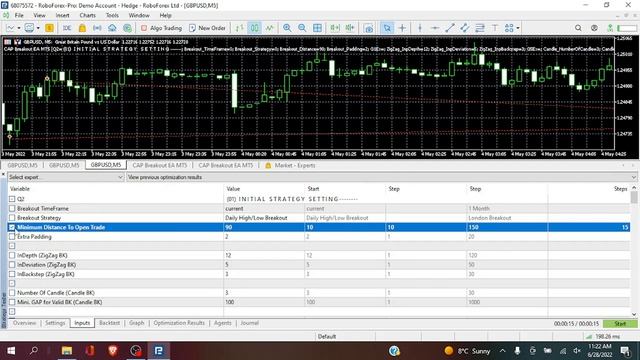This screenshot has width=640, height=360.
Task: Tick the Breakout TimeFrame checkbox
Action: [12, 209]
